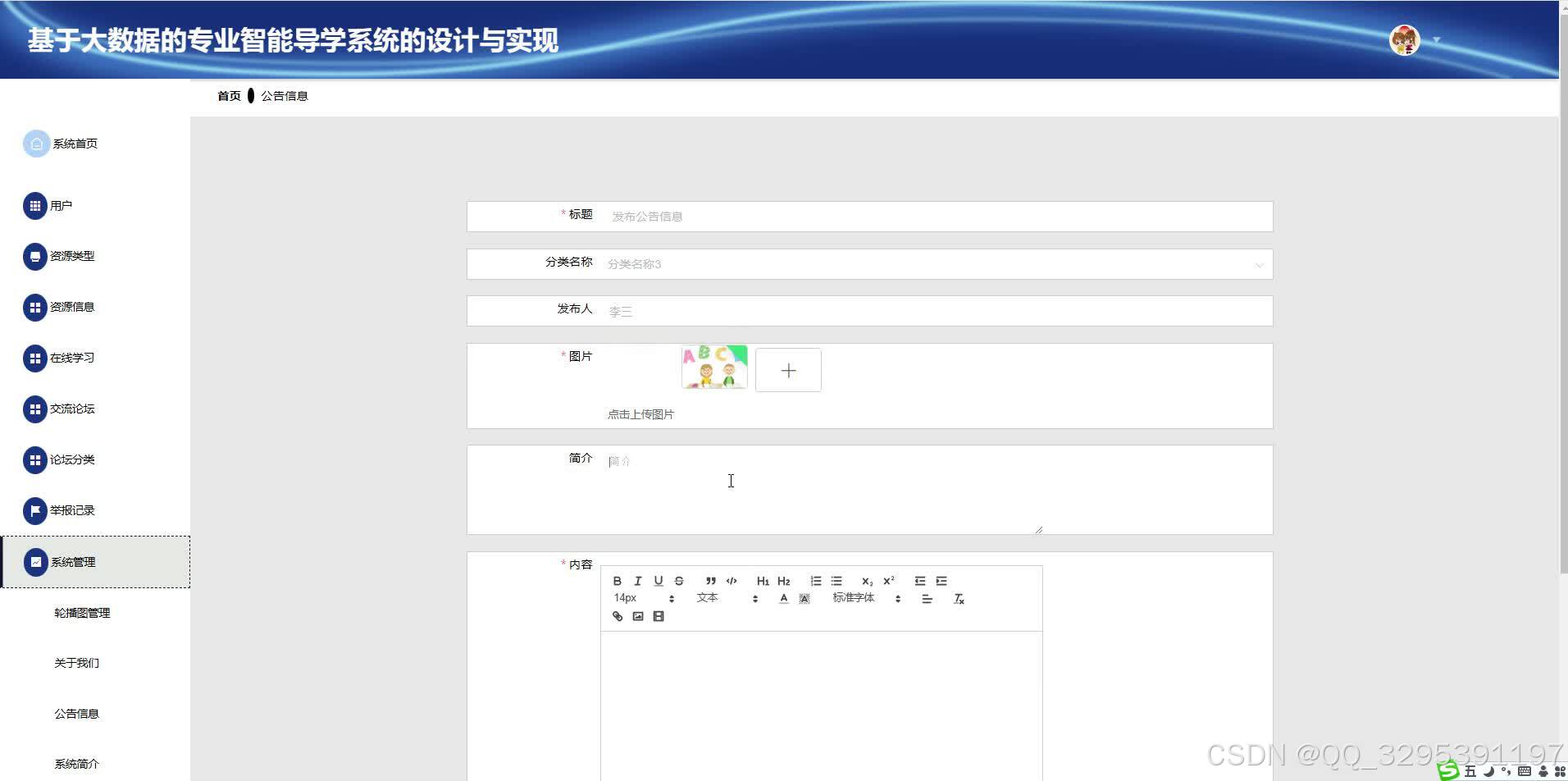Insert a video using the video icon
The image size is (1568, 781).
pyautogui.click(x=659, y=616)
